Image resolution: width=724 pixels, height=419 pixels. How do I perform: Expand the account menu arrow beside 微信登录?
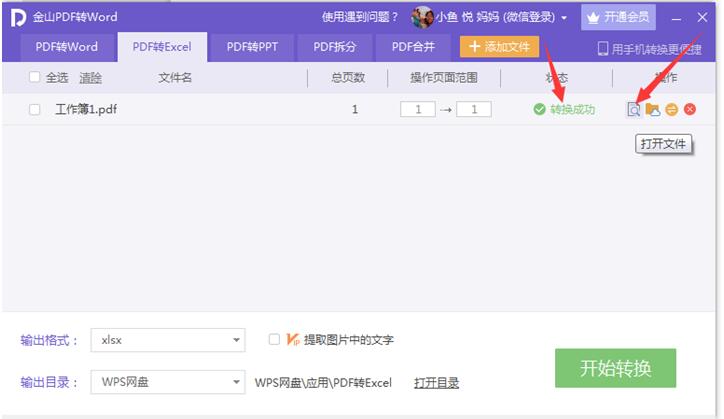tap(564, 18)
